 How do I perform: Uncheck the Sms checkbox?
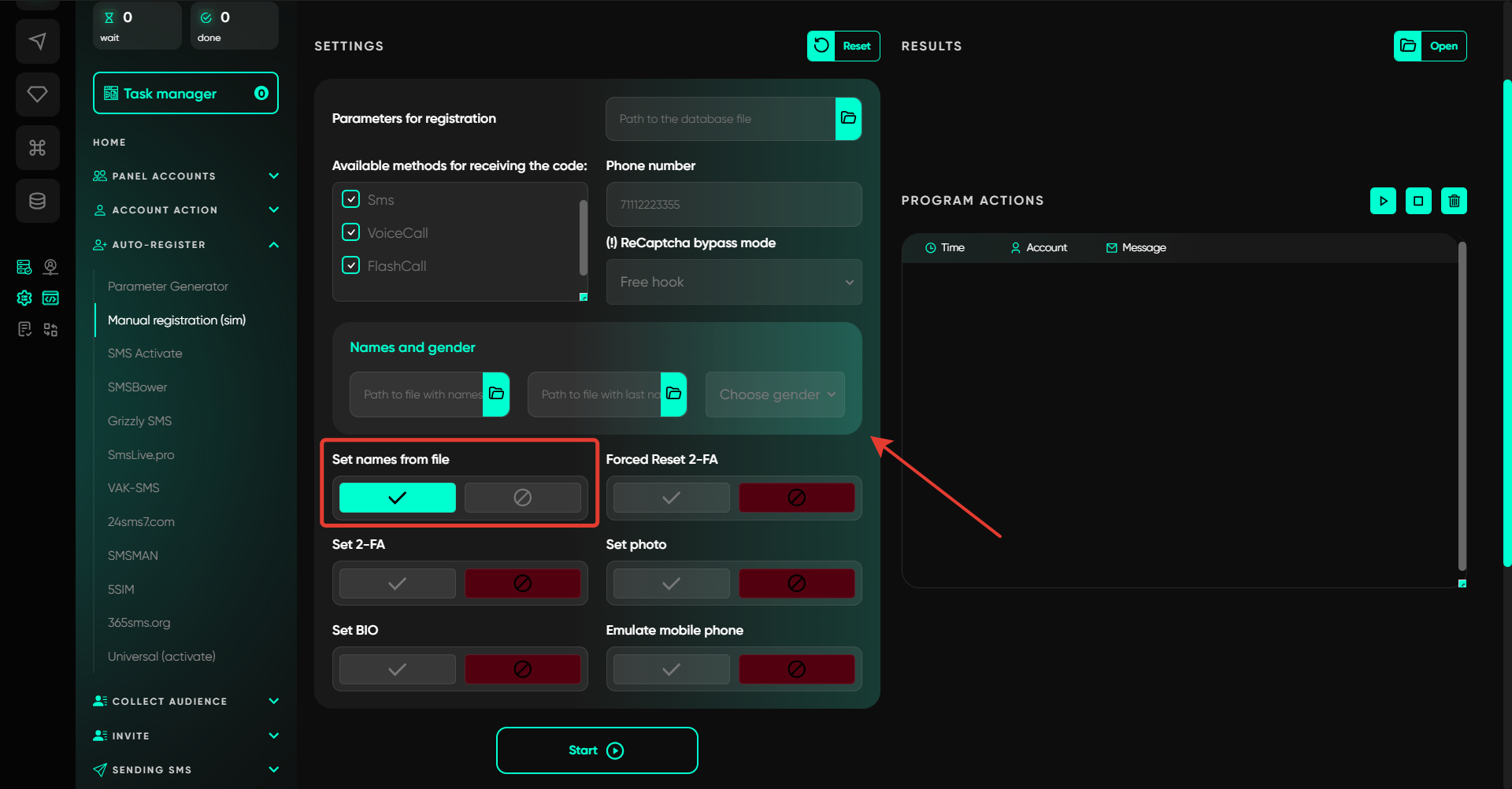click(x=351, y=199)
